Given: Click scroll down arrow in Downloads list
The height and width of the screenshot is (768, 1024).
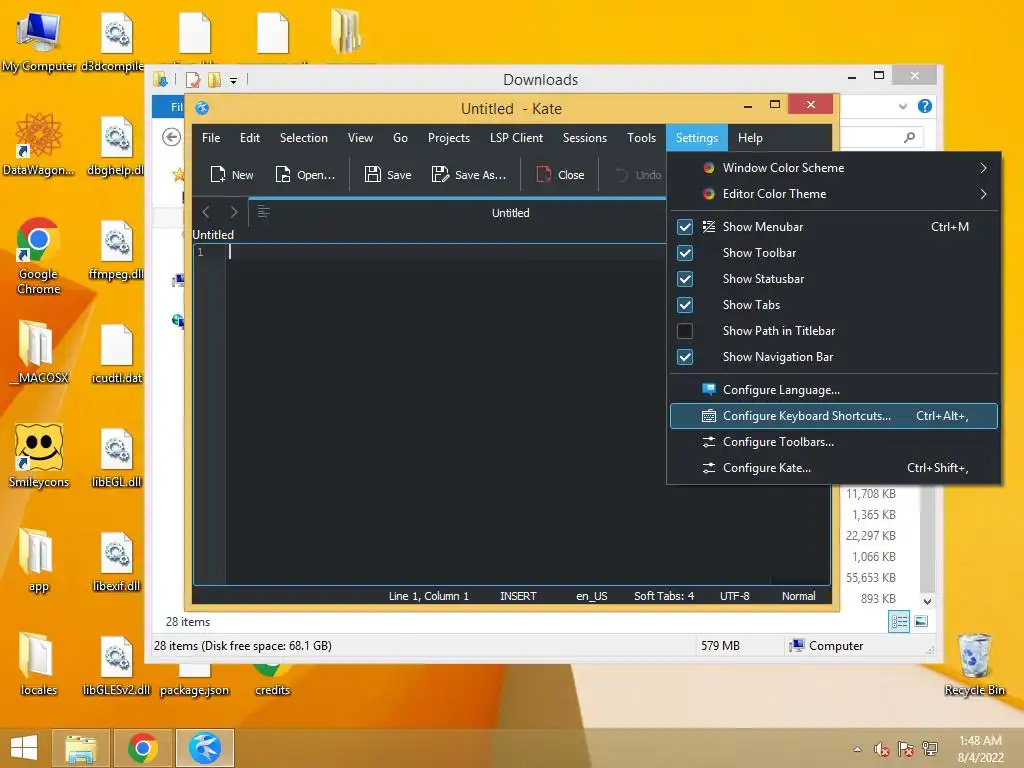Looking at the screenshot, I should (927, 600).
